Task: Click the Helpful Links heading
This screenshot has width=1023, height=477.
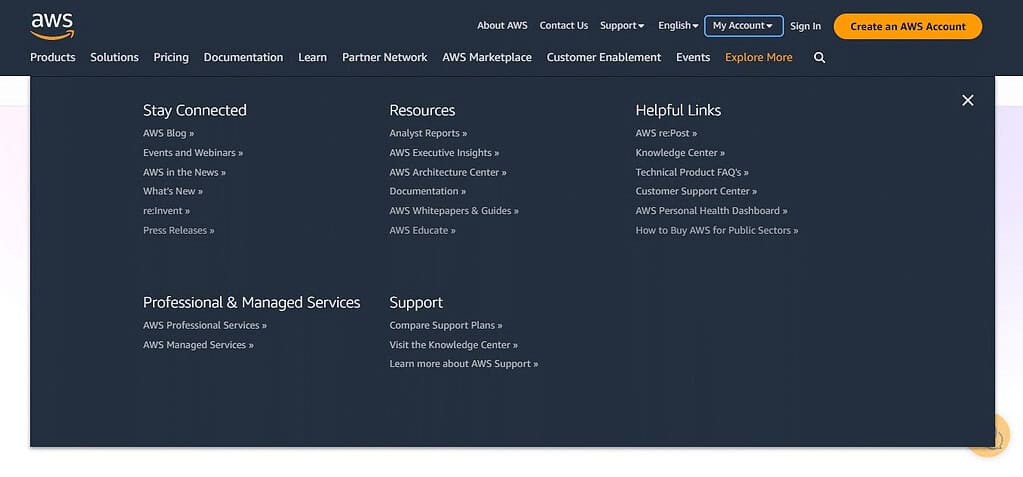Action: [x=679, y=110]
